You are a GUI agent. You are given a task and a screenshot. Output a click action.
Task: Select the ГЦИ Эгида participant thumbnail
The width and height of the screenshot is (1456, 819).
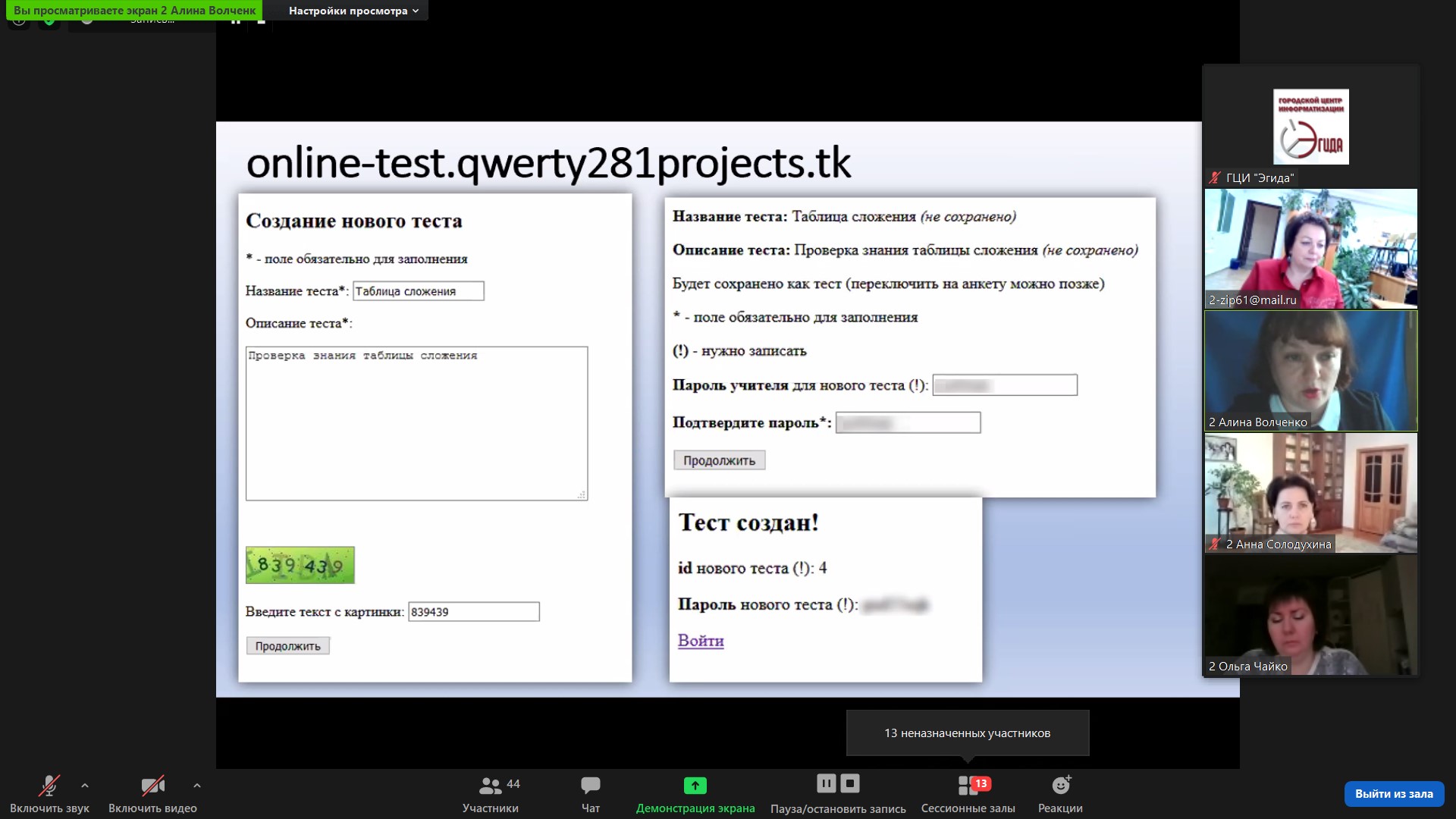click(x=1310, y=127)
